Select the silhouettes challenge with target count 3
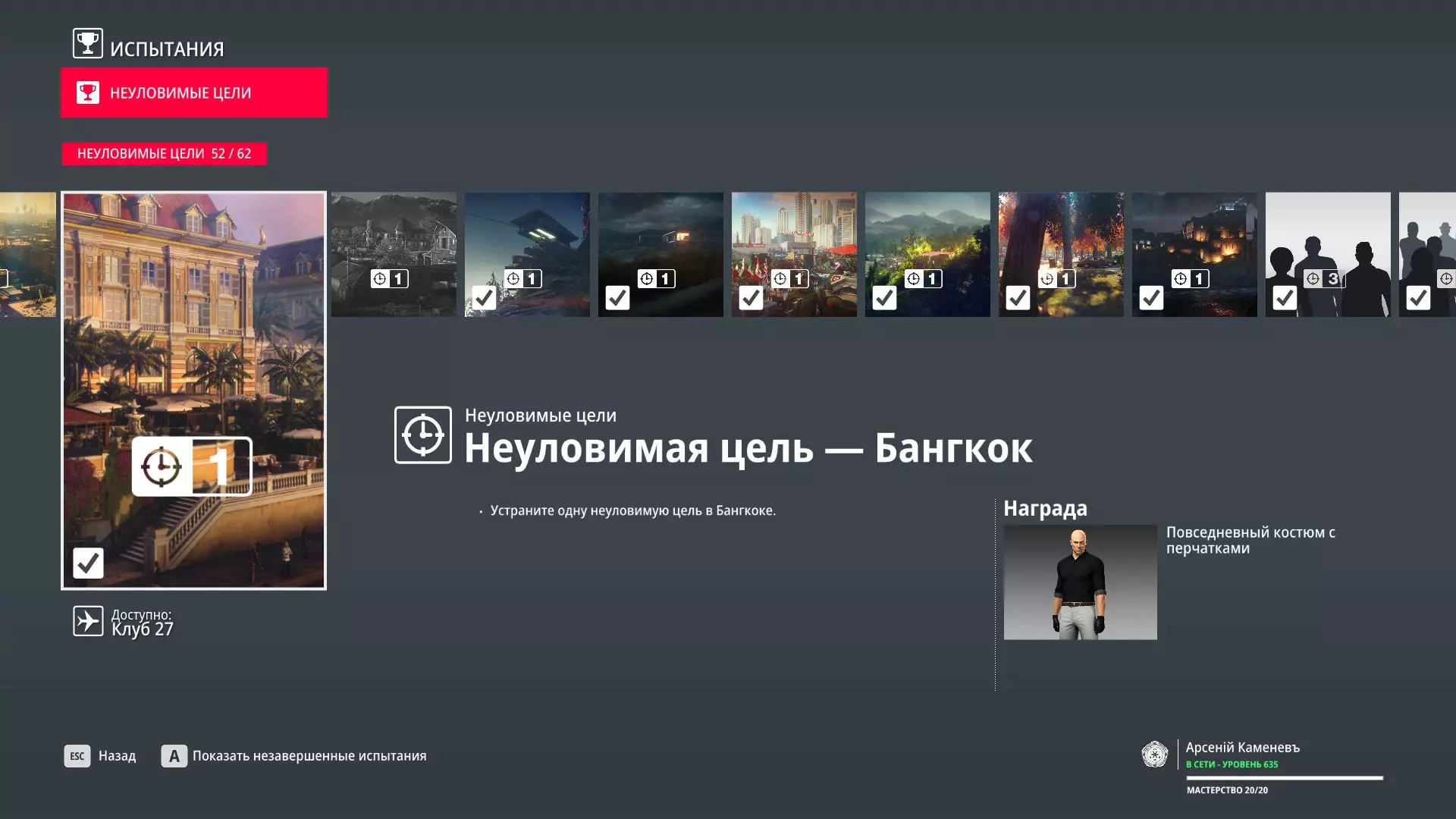 tap(1327, 254)
